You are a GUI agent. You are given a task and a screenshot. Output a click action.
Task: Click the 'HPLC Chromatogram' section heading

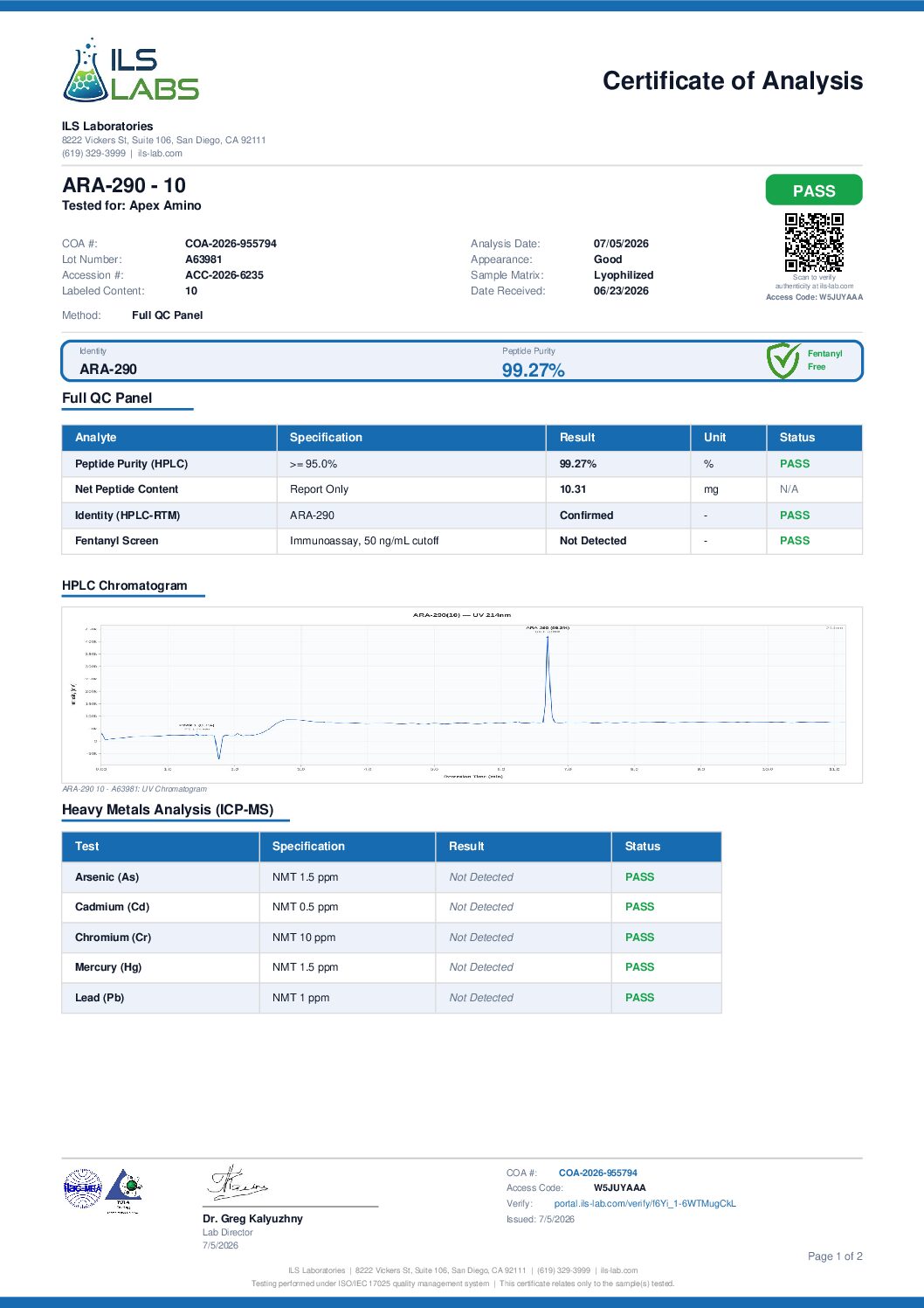124,585
